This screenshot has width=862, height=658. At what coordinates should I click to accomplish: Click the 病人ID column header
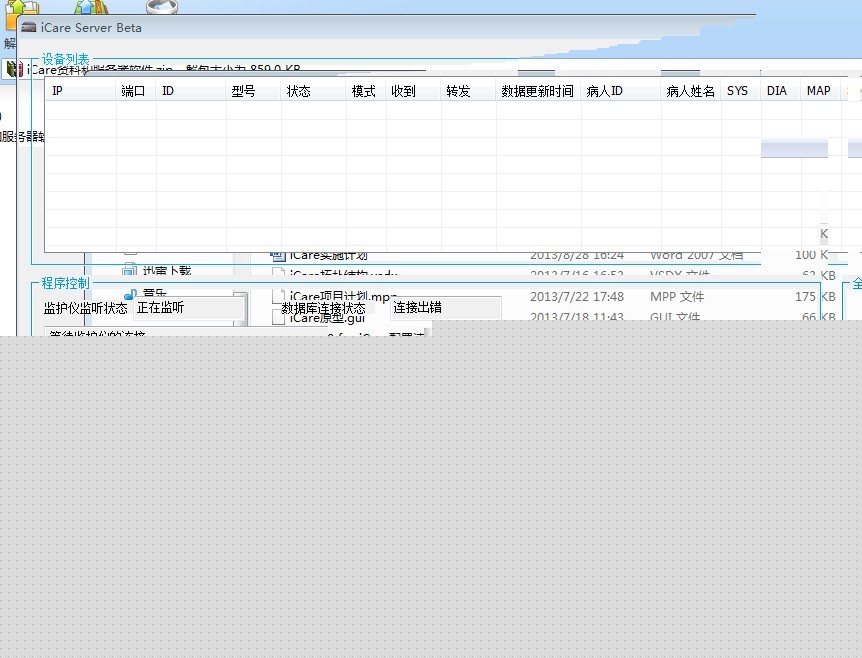point(621,91)
